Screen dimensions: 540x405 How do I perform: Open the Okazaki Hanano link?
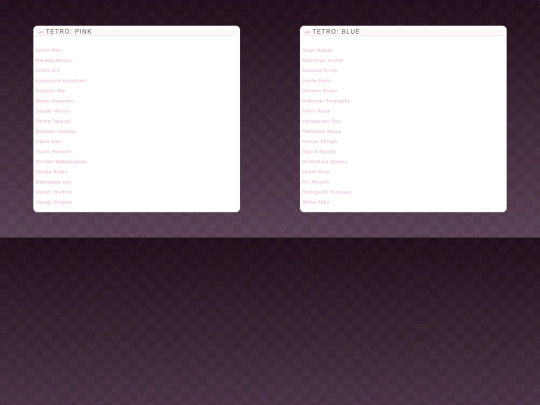56,131
